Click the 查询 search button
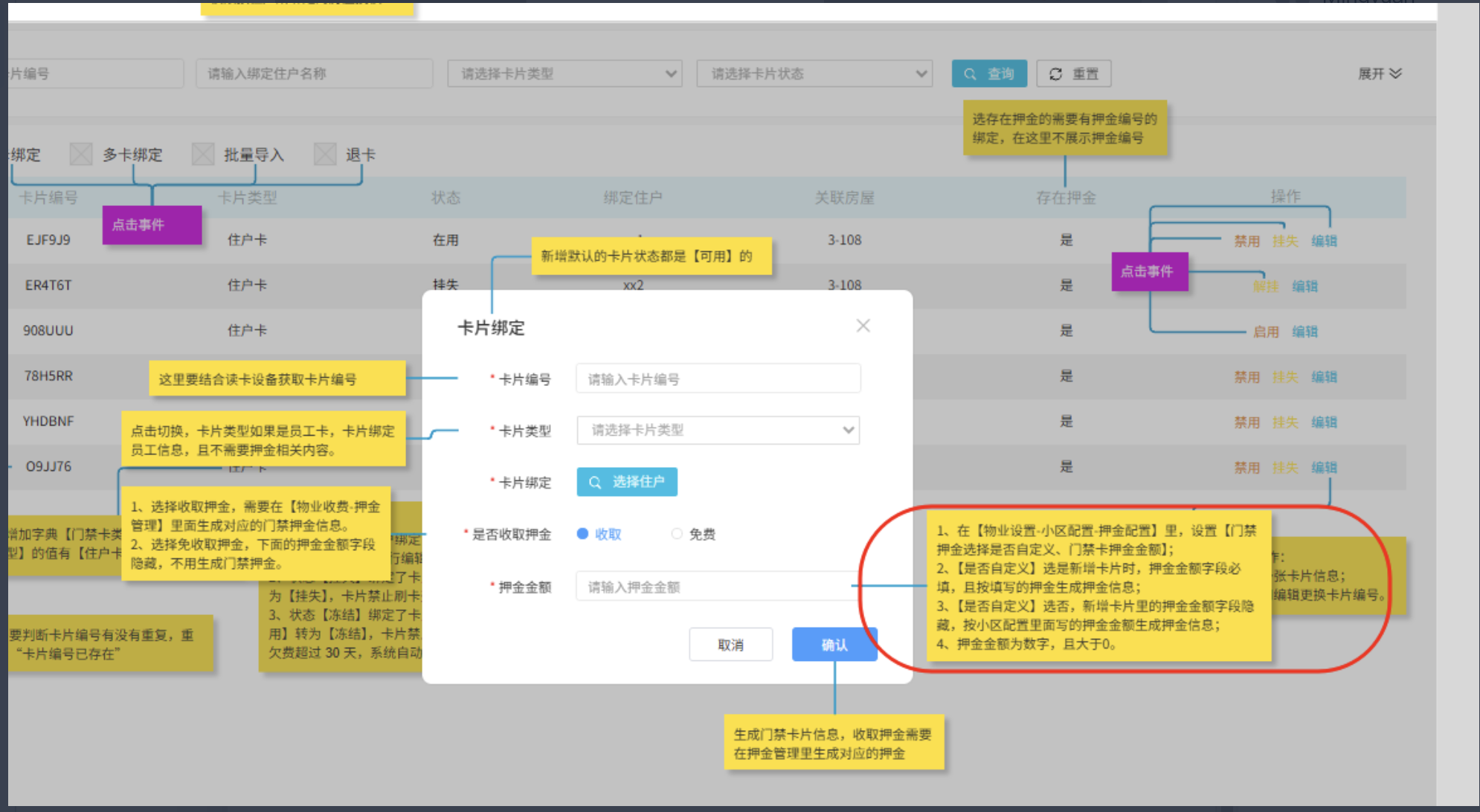Screen dimensions: 1480x812 [x=989, y=74]
